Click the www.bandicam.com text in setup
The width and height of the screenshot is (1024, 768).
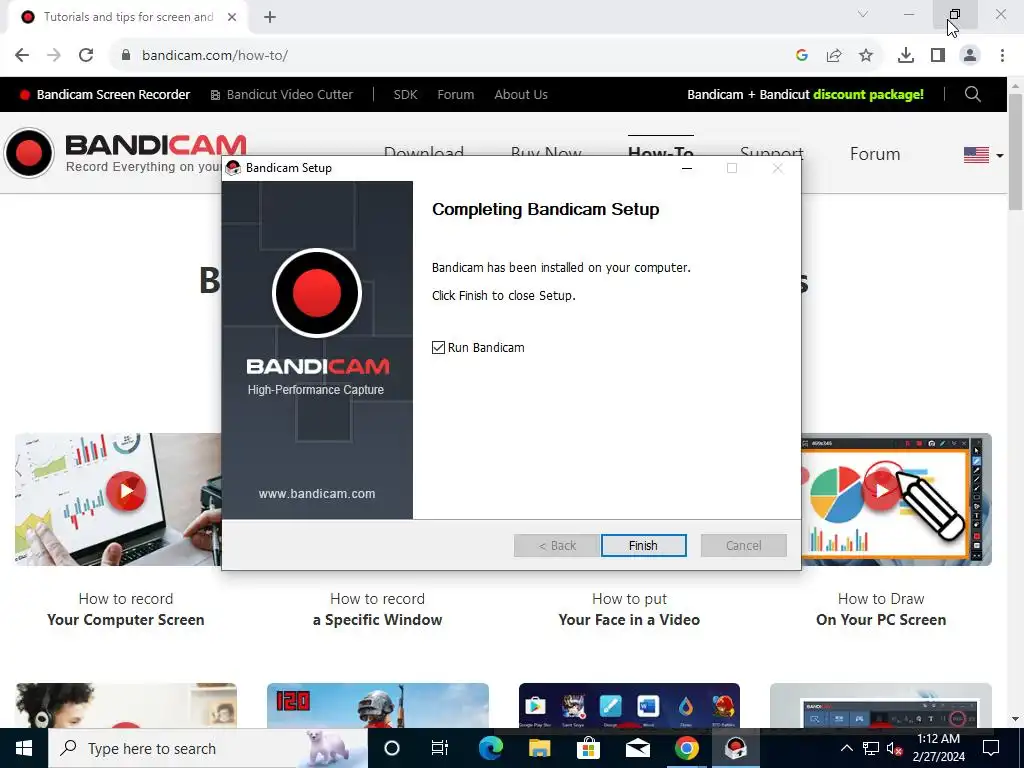317,494
